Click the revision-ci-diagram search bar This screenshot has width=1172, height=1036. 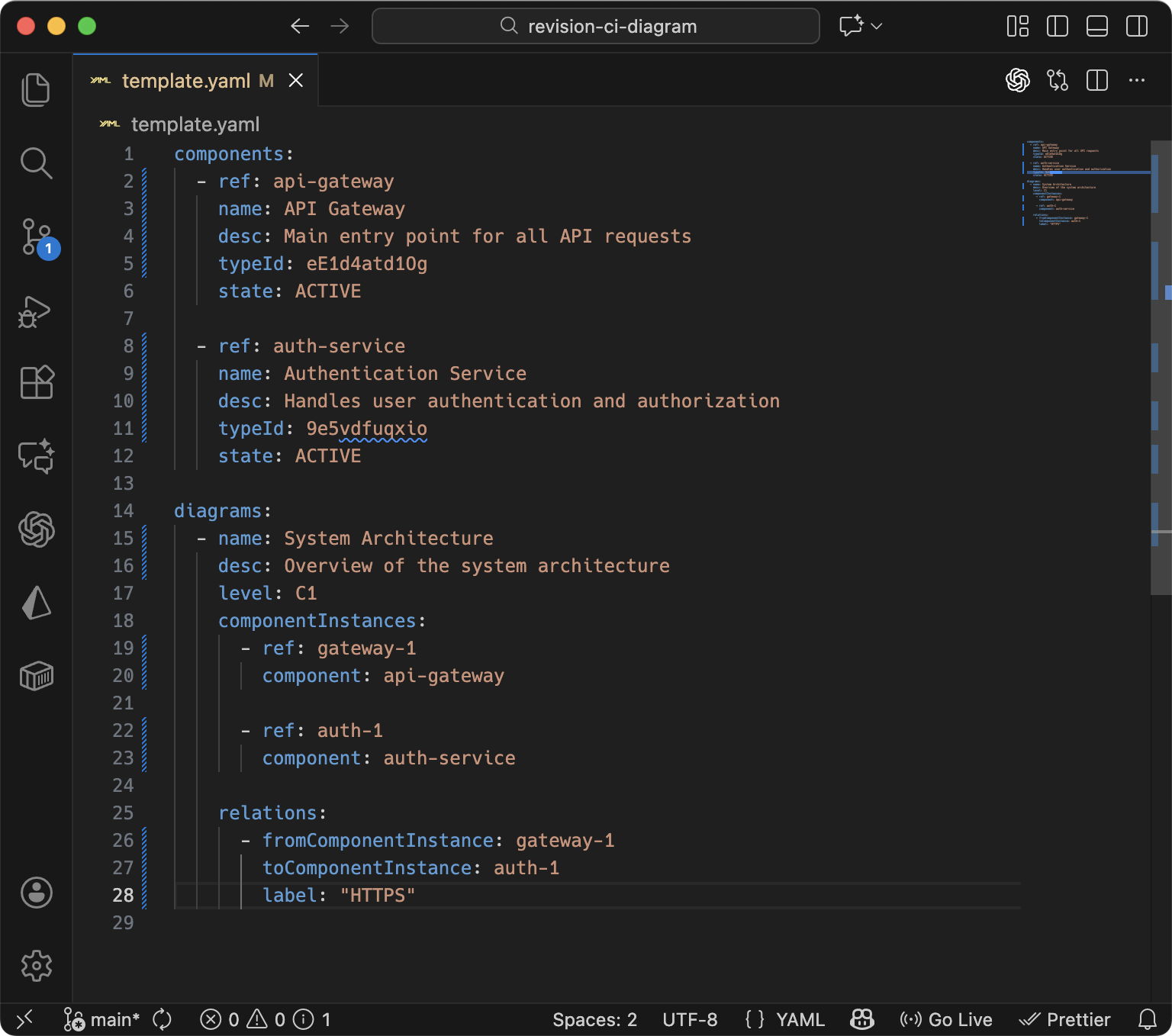[x=596, y=25]
